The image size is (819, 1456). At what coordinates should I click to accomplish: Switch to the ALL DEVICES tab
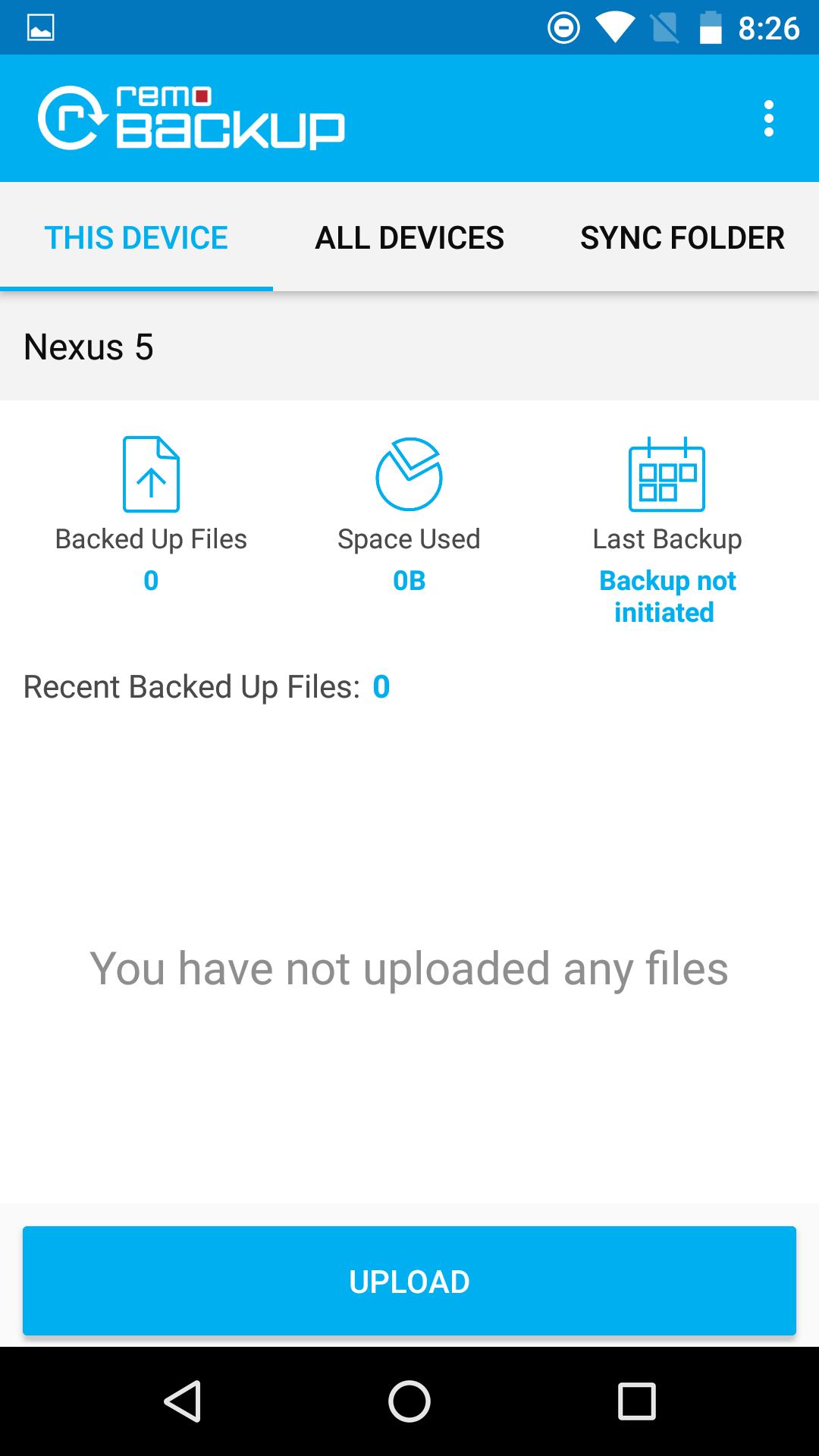(x=409, y=237)
